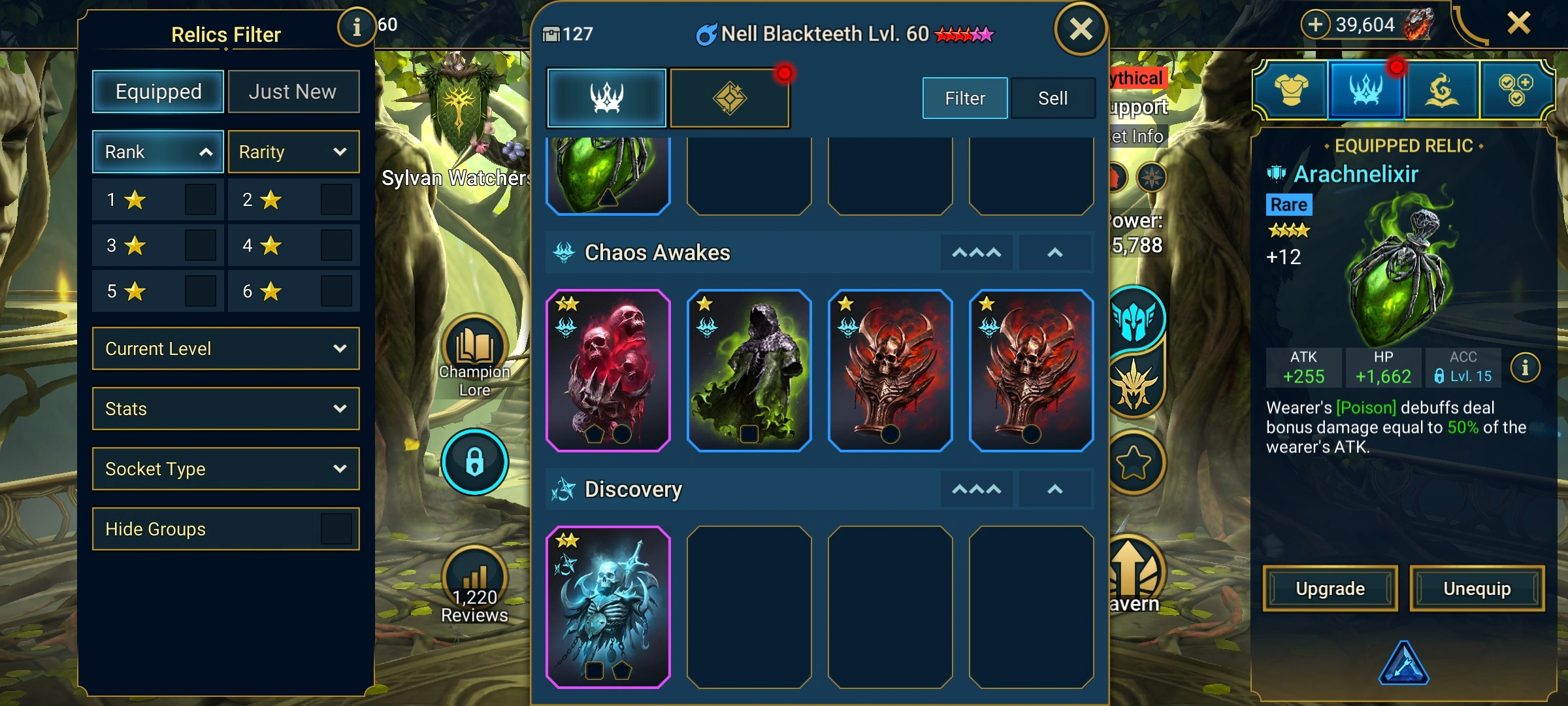Tap the champion lock icon
The height and width of the screenshot is (706, 1568).
[x=474, y=462]
